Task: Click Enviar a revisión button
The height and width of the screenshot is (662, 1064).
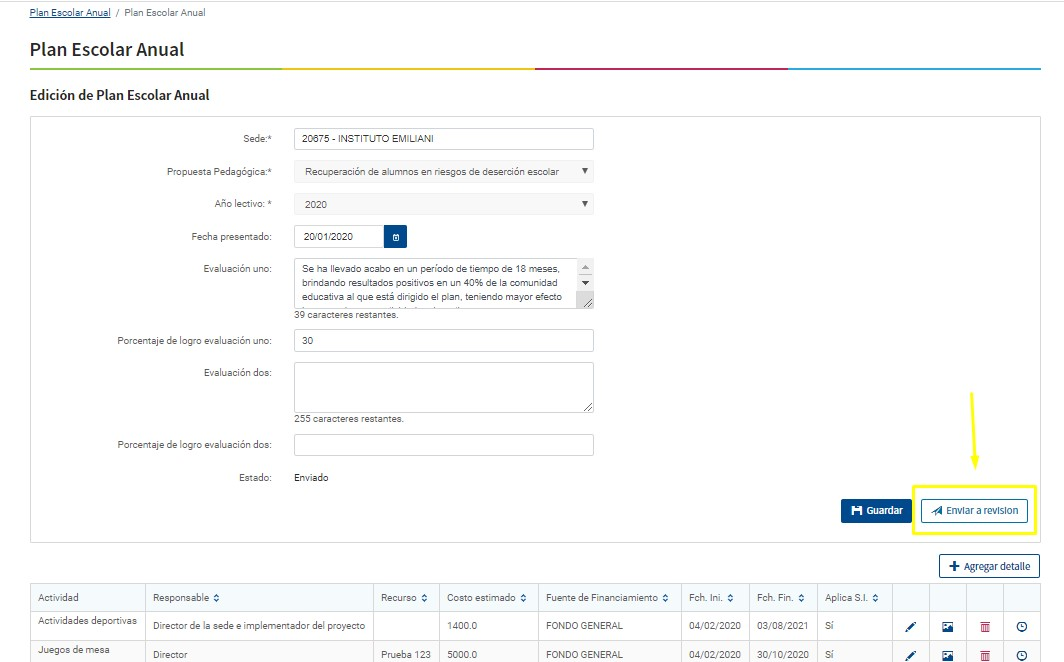Action: click(x=974, y=511)
